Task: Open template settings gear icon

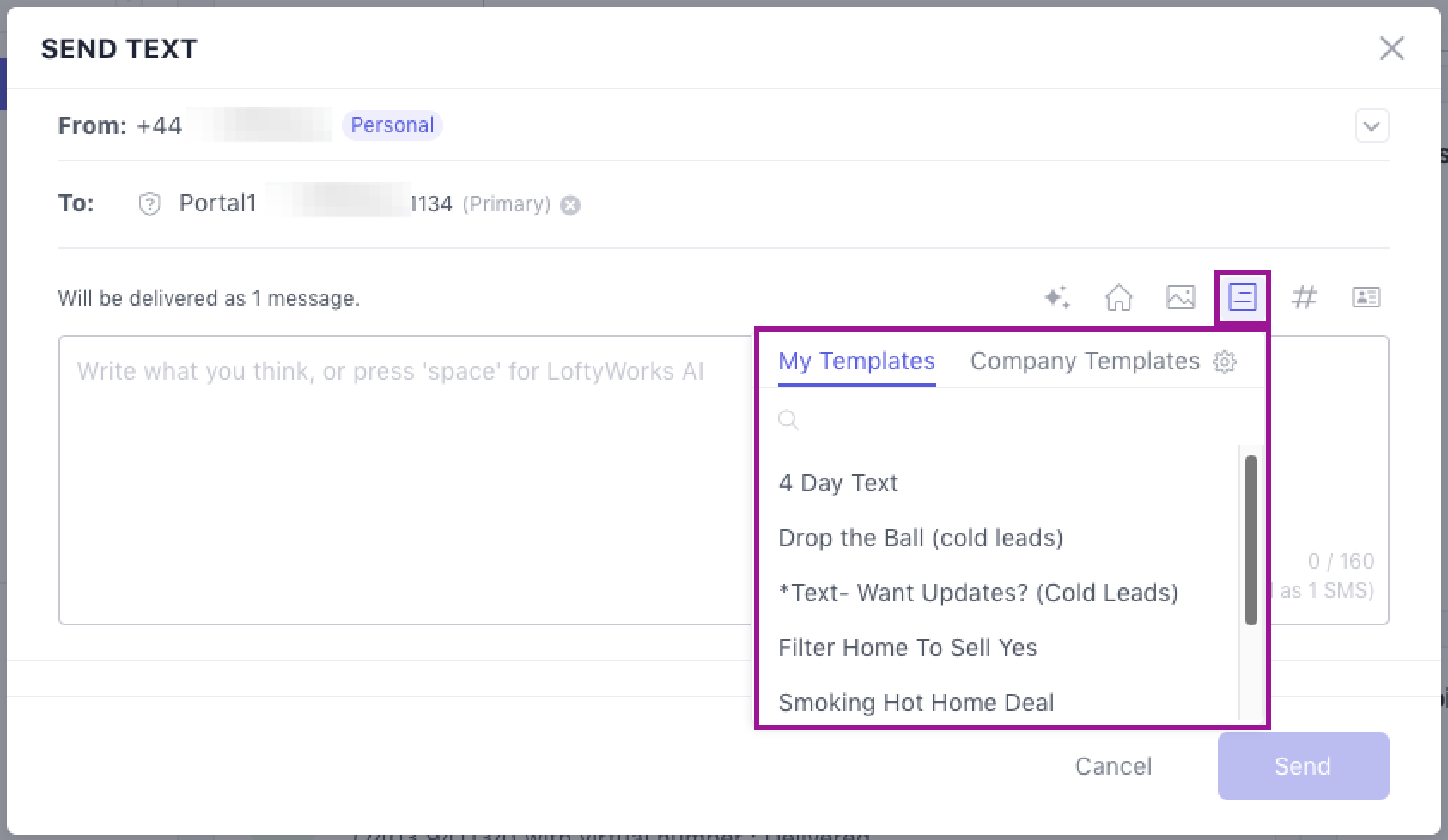Action: [x=1225, y=362]
